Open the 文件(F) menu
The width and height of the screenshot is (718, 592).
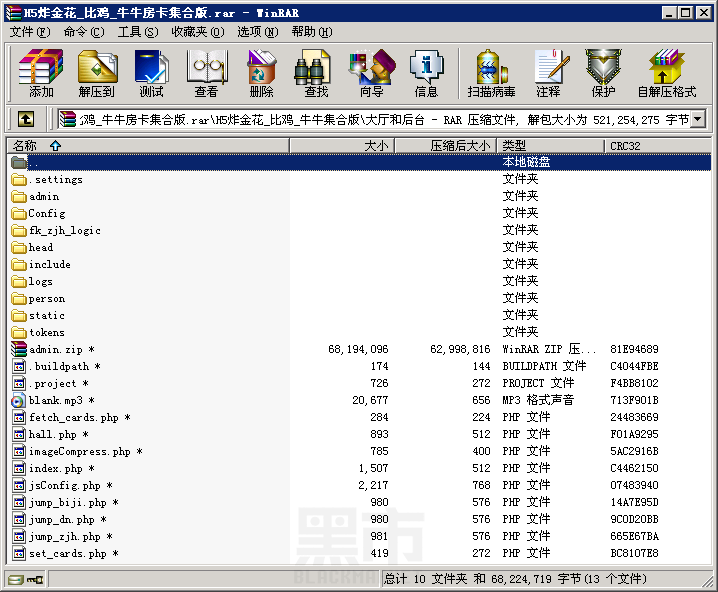pos(30,32)
